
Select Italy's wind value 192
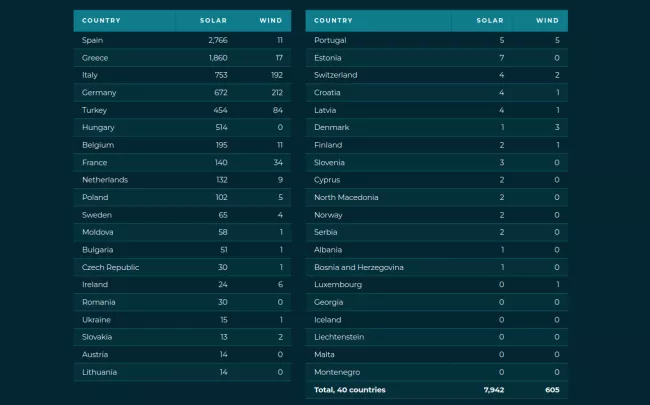coord(277,75)
